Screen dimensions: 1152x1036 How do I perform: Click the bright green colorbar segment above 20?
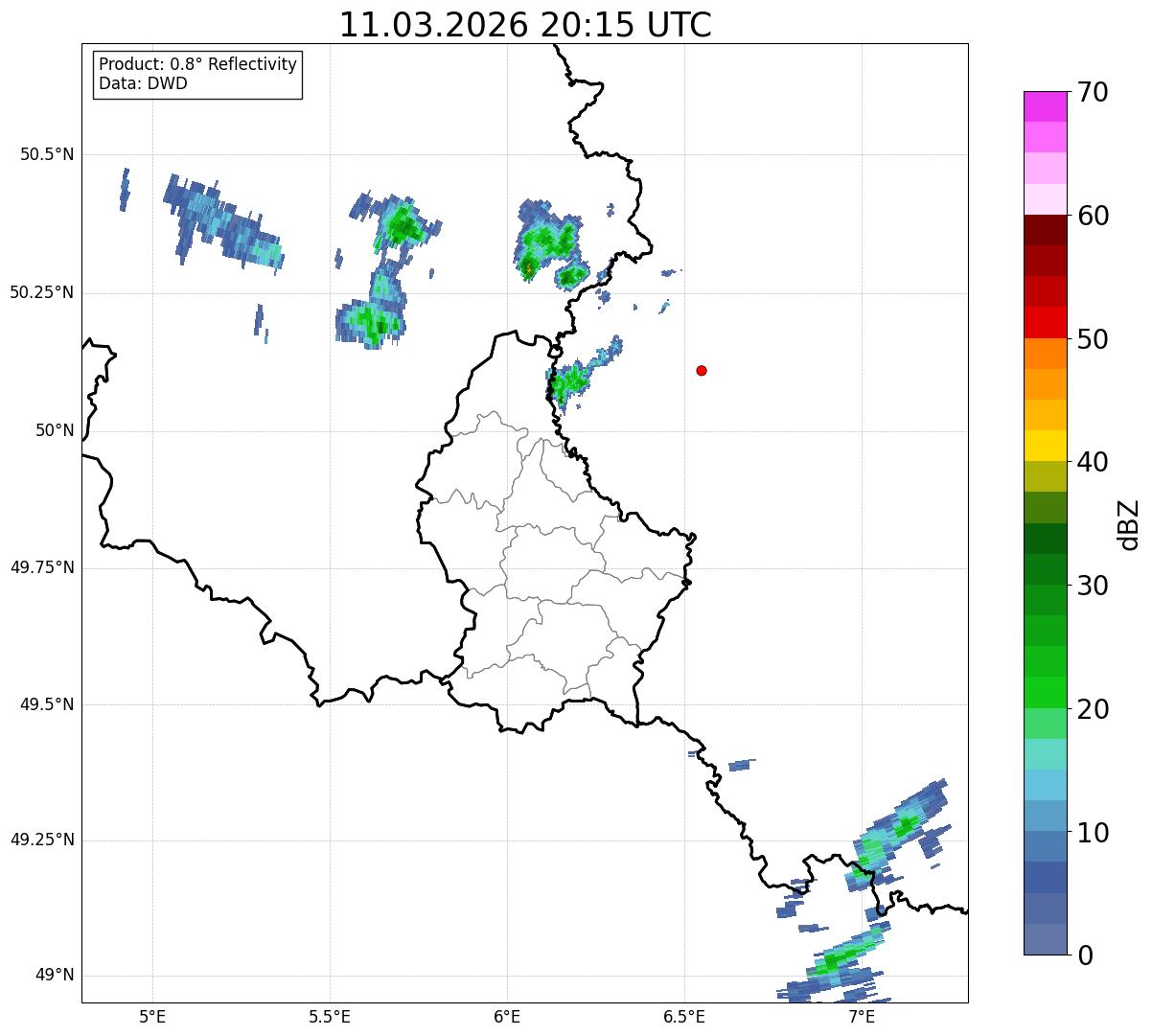coord(1045,693)
